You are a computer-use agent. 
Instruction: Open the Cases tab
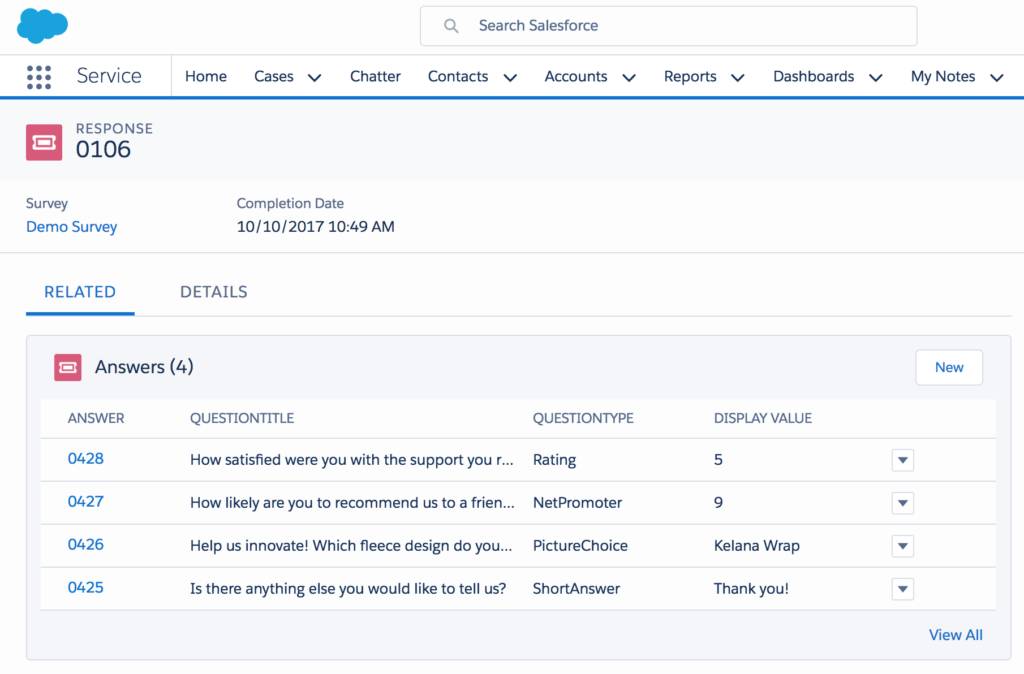274,76
